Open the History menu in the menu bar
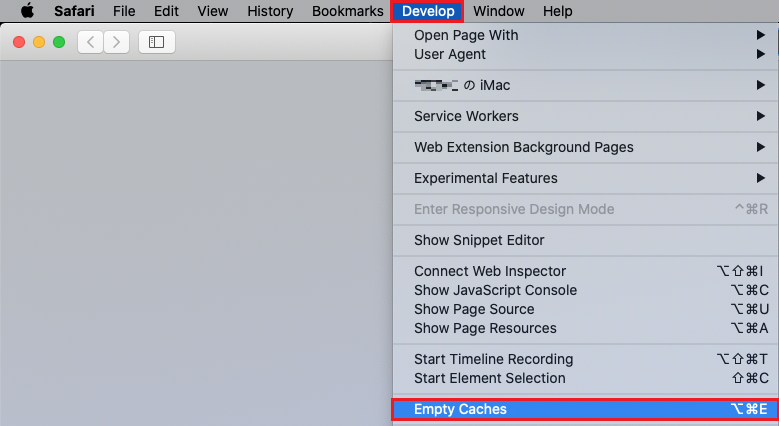This screenshot has width=779, height=426. tap(270, 11)
